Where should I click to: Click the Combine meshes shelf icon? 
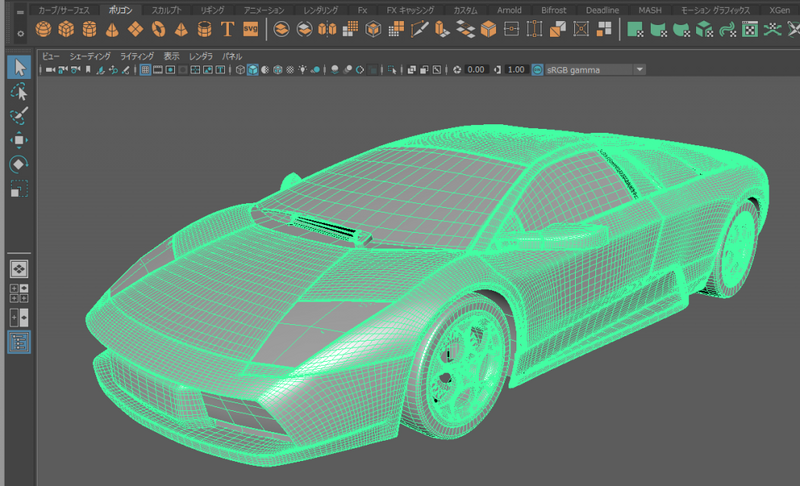tap(281, 30)
